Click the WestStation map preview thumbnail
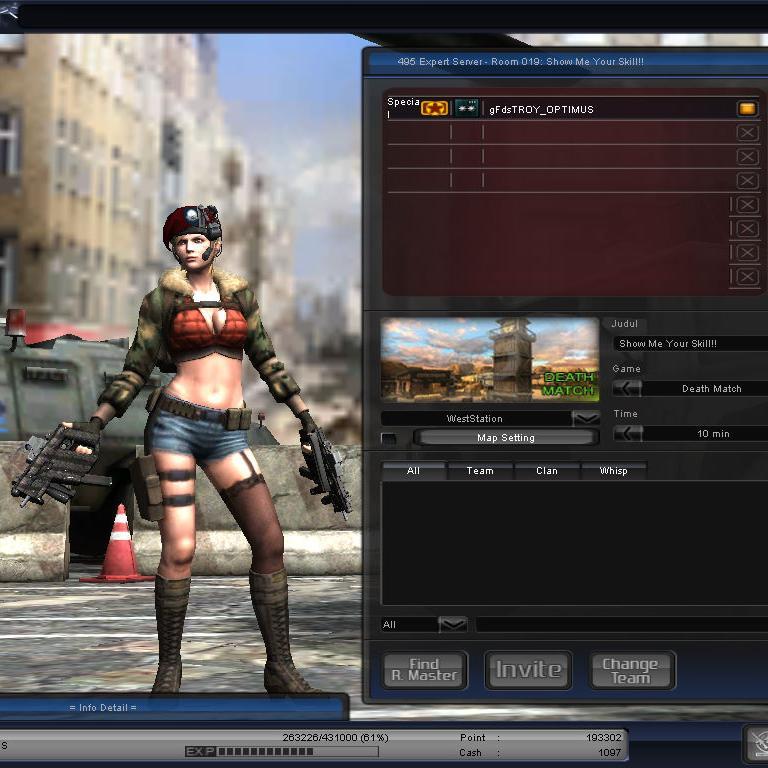This screenshot has width=768, height=768. [490, 360]
